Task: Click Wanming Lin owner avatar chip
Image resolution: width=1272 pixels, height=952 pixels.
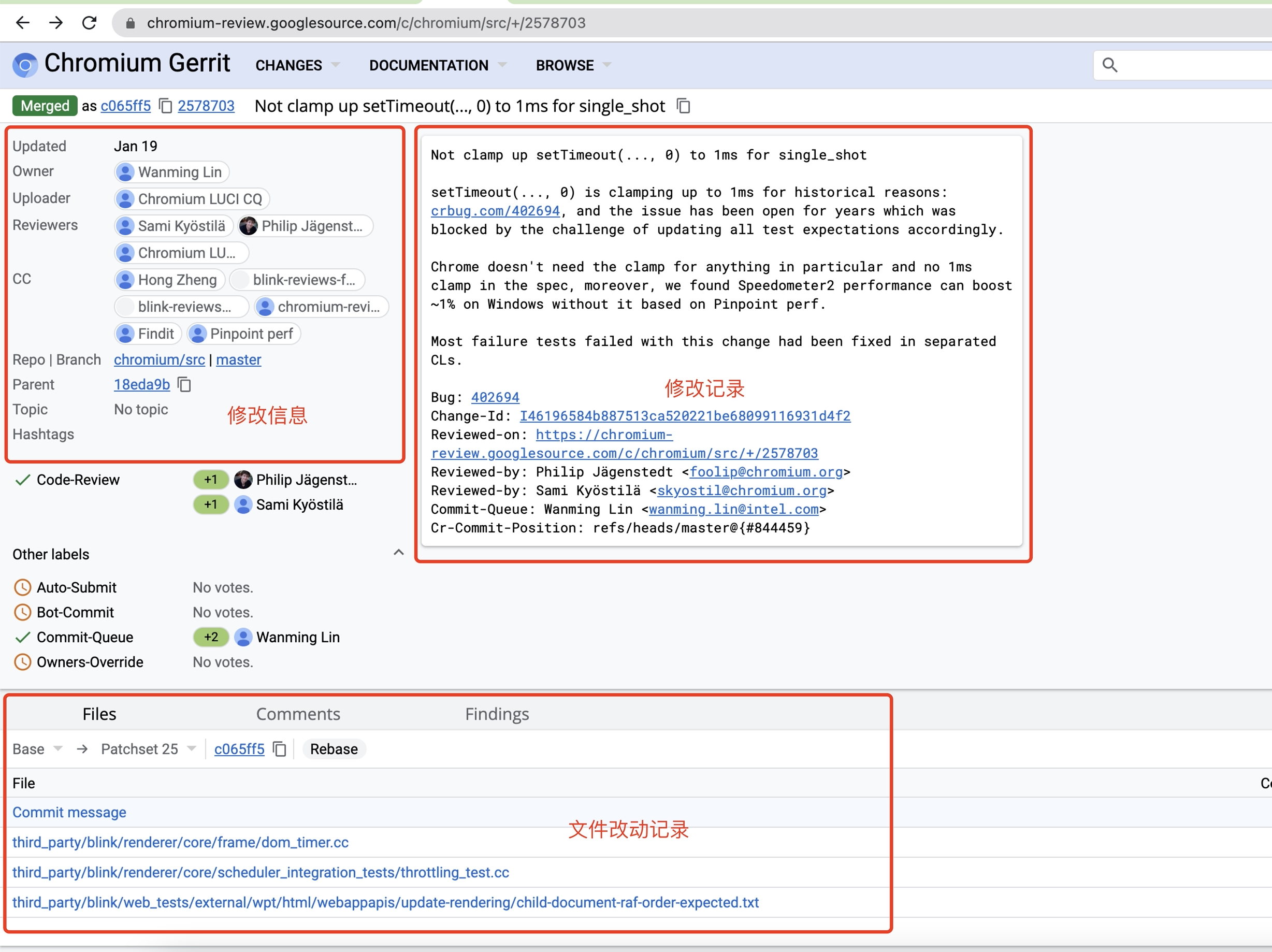Action: pos(171,172)
